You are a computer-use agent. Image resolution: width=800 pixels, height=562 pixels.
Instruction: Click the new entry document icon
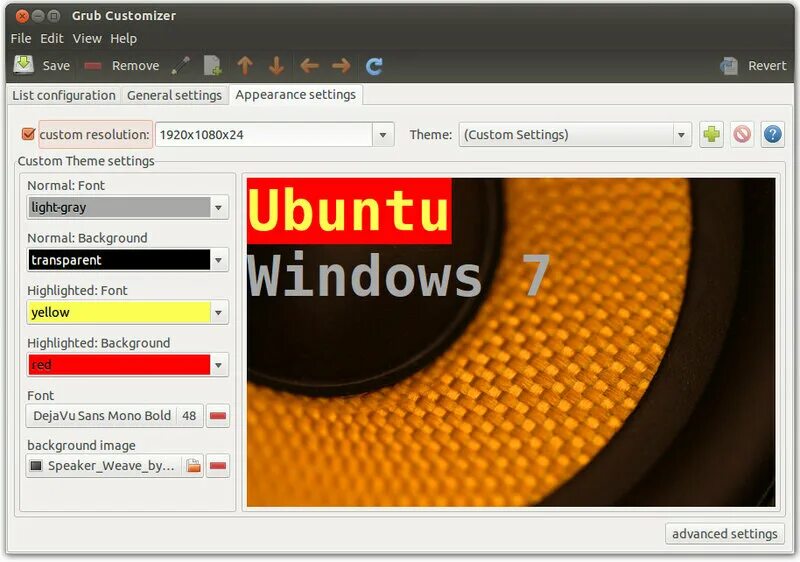click(x=212, y=66)
